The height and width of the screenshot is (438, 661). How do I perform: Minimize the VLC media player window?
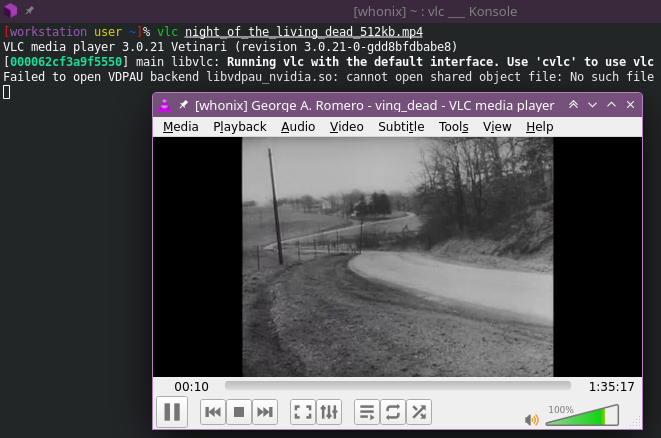coord(592,105)
